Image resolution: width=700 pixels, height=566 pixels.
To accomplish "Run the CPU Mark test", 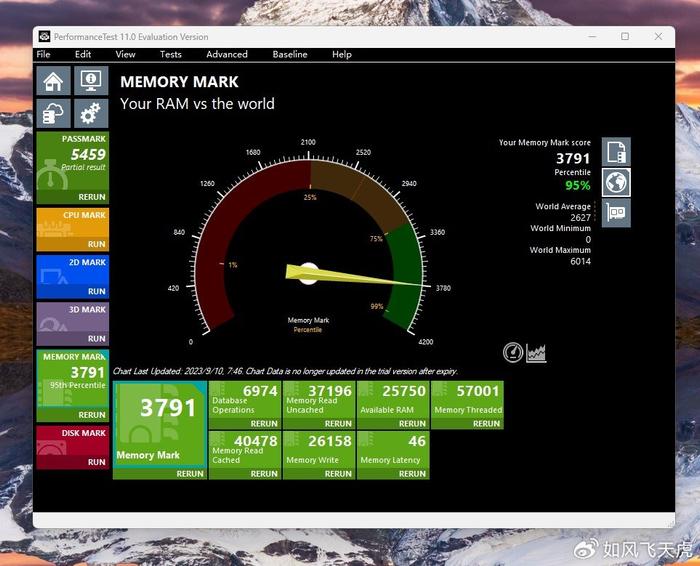I will click(96, 244).
